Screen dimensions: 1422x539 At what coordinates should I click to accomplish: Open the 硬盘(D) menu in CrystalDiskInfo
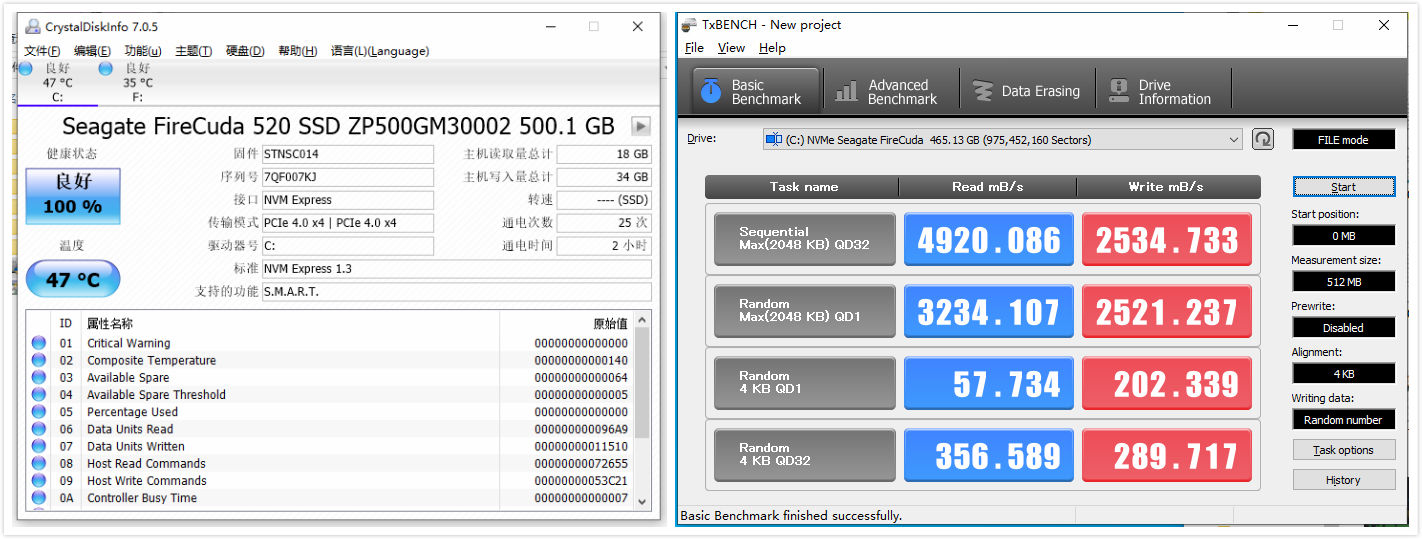(245, 51)
